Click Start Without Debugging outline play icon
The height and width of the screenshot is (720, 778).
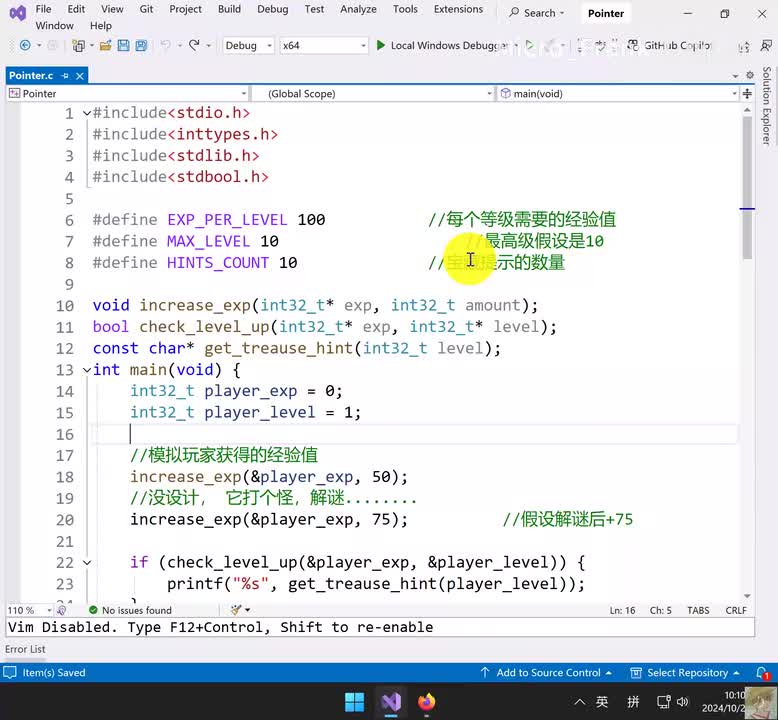pyautogui.click(x=530, y=46)
